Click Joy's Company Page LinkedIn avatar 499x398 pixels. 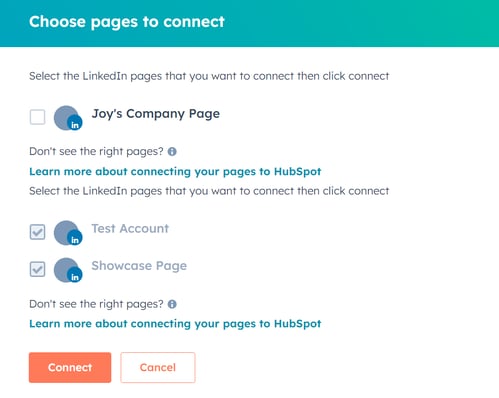click(x=68, y=118)
